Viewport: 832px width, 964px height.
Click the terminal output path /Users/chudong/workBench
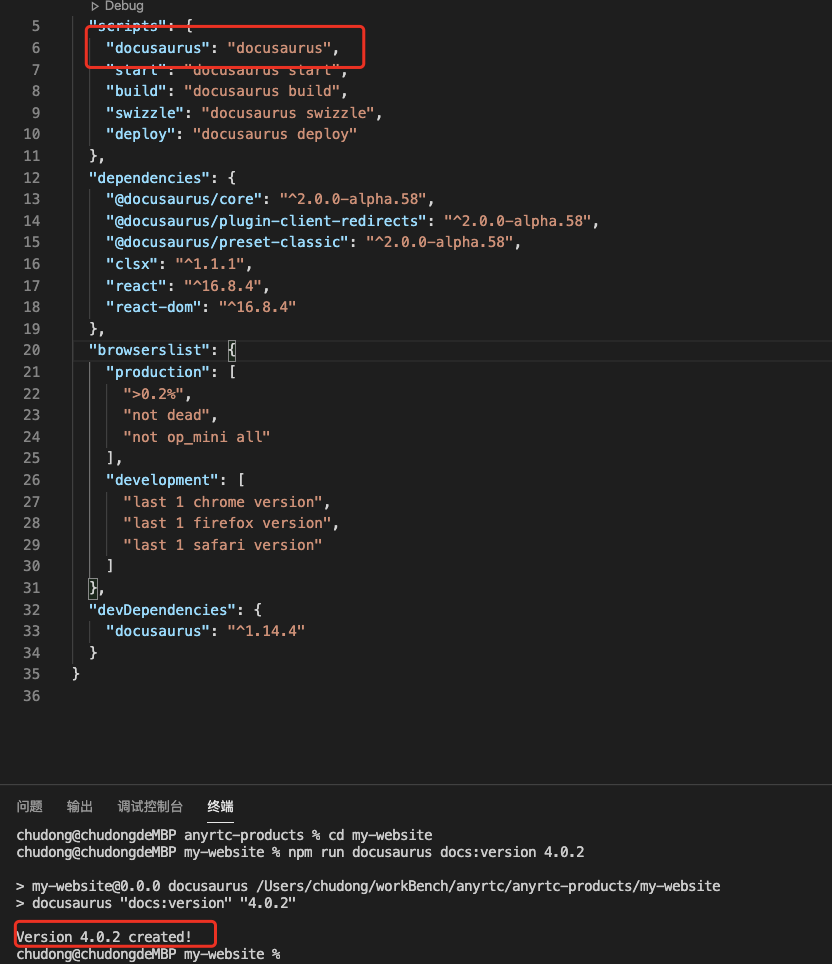488,886
